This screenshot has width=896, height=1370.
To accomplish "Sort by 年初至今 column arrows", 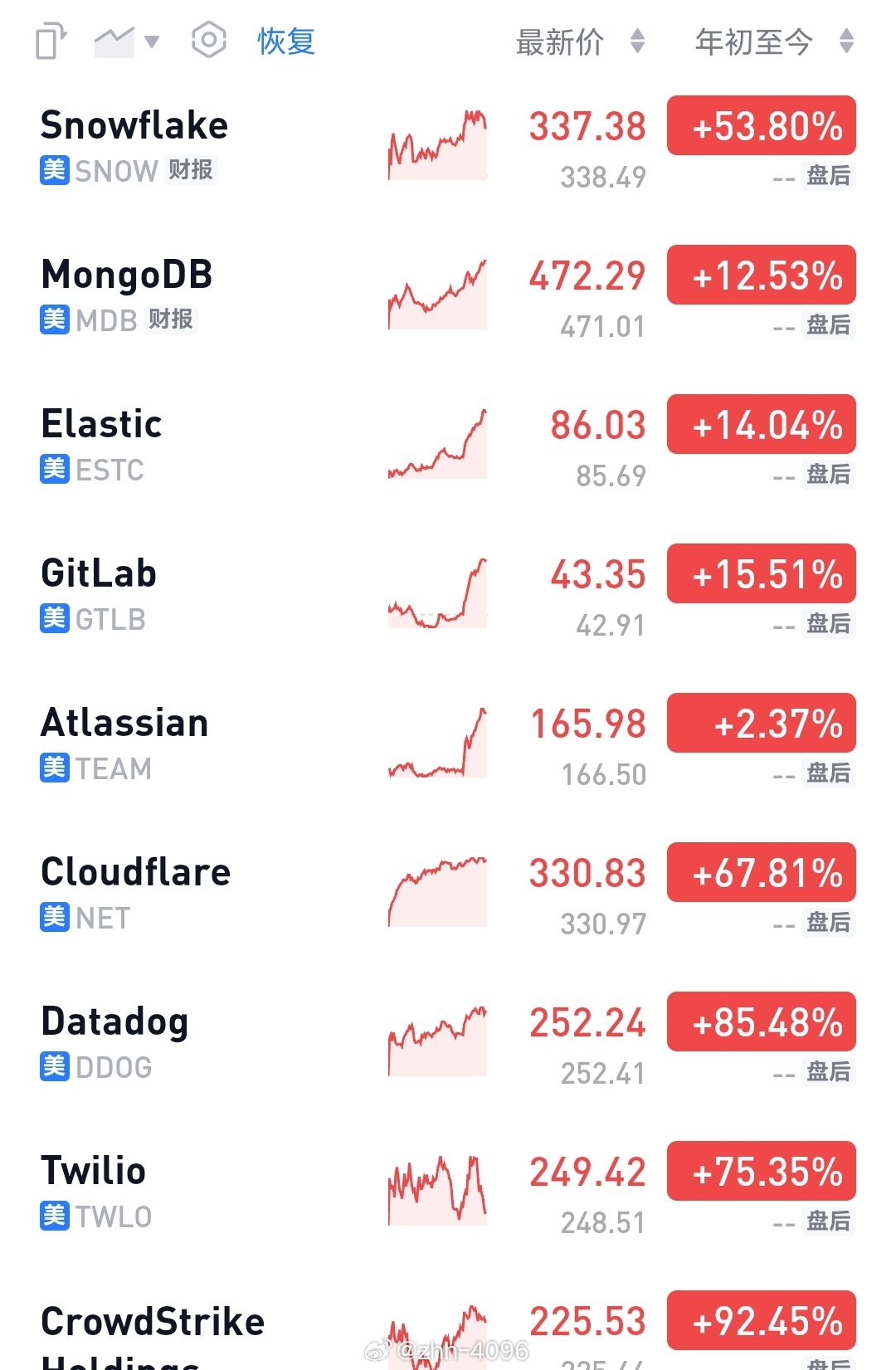I will pyautogui.click(x=846, y=41).
